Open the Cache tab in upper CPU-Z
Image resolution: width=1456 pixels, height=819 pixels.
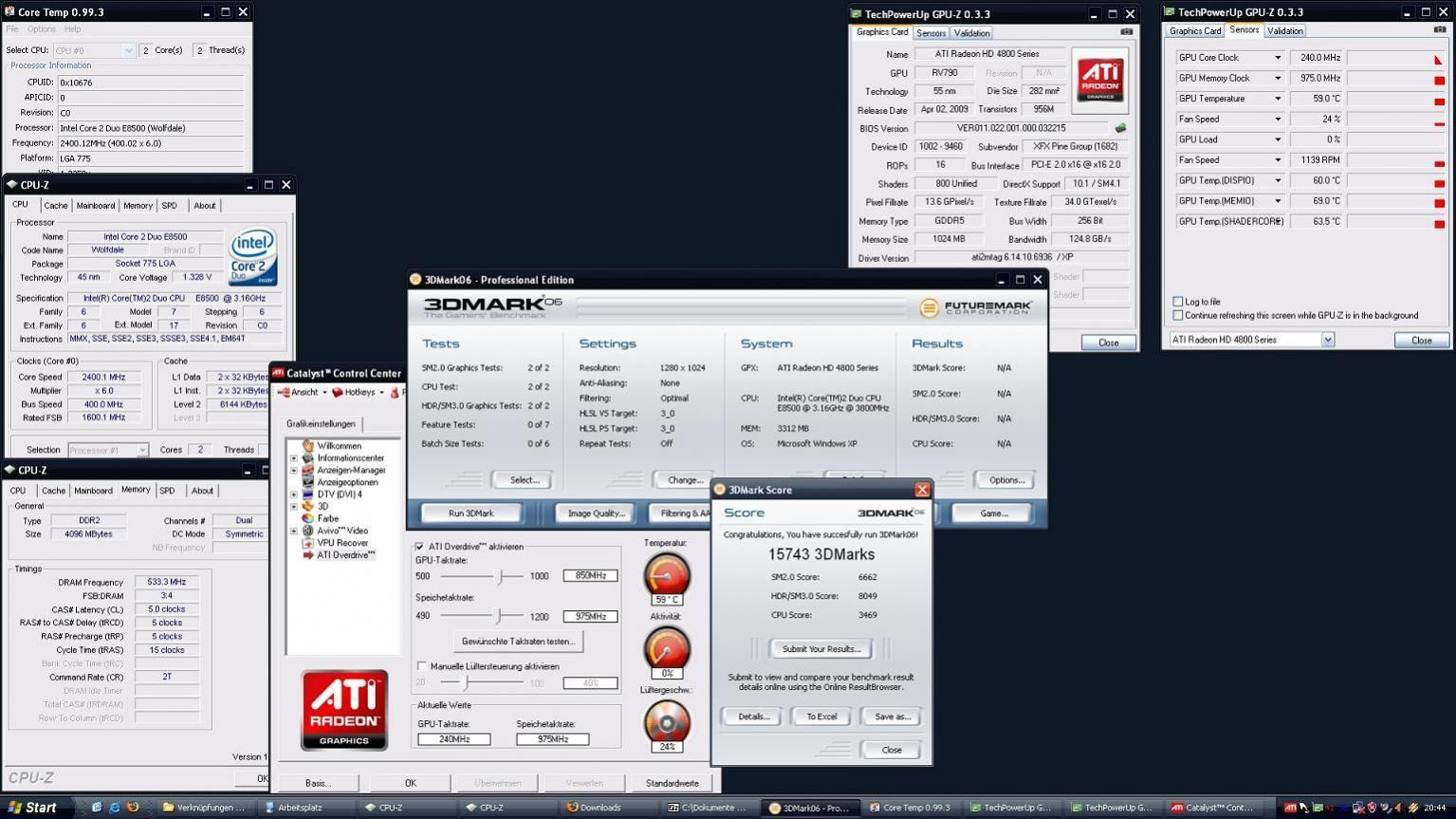(x=55, y=206)
